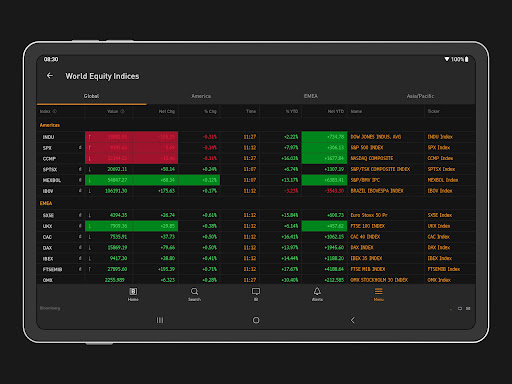Switch to the Asia/Pacific tab
The height and width of the screenshot is (384, 512).
pyautogui.click(x=420, y=96)
